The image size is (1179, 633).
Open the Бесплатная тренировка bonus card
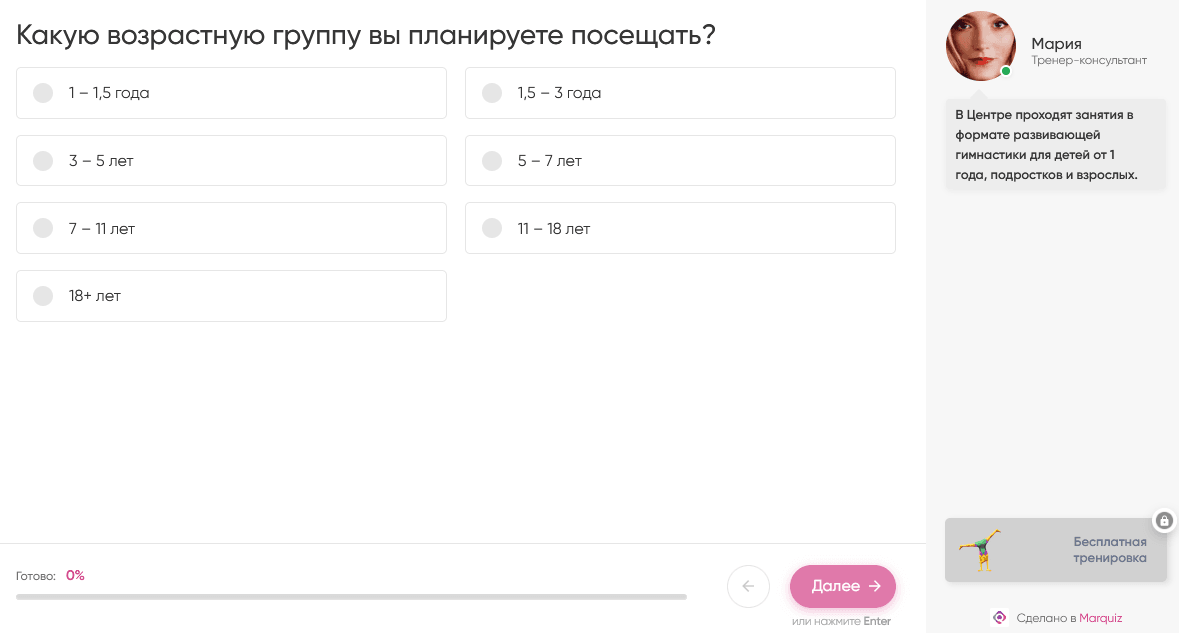coord(1056,550)
